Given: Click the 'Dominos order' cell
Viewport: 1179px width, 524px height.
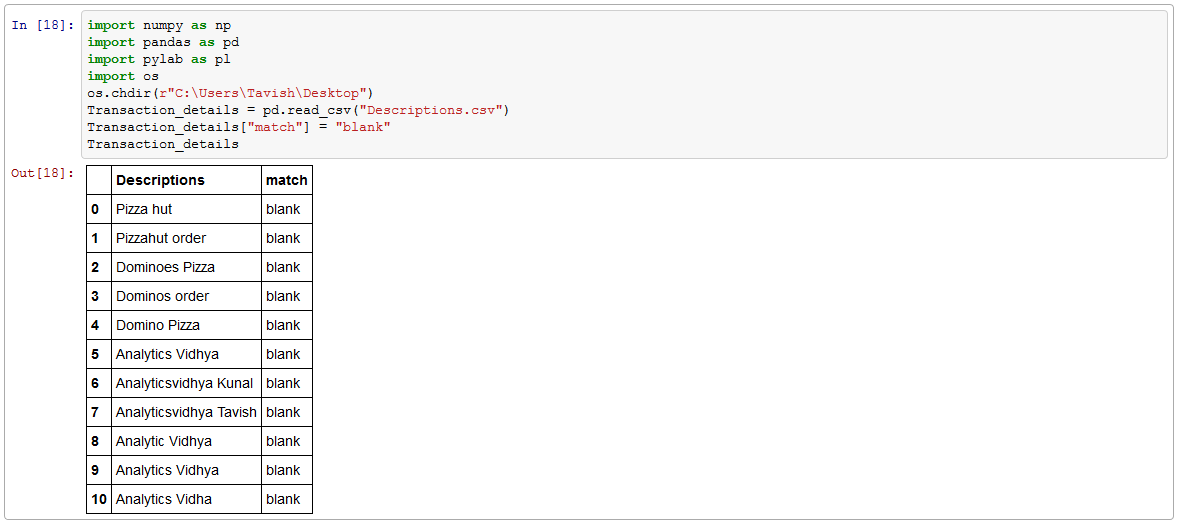Looking at the screenshot, I should [x=162, y=296].
